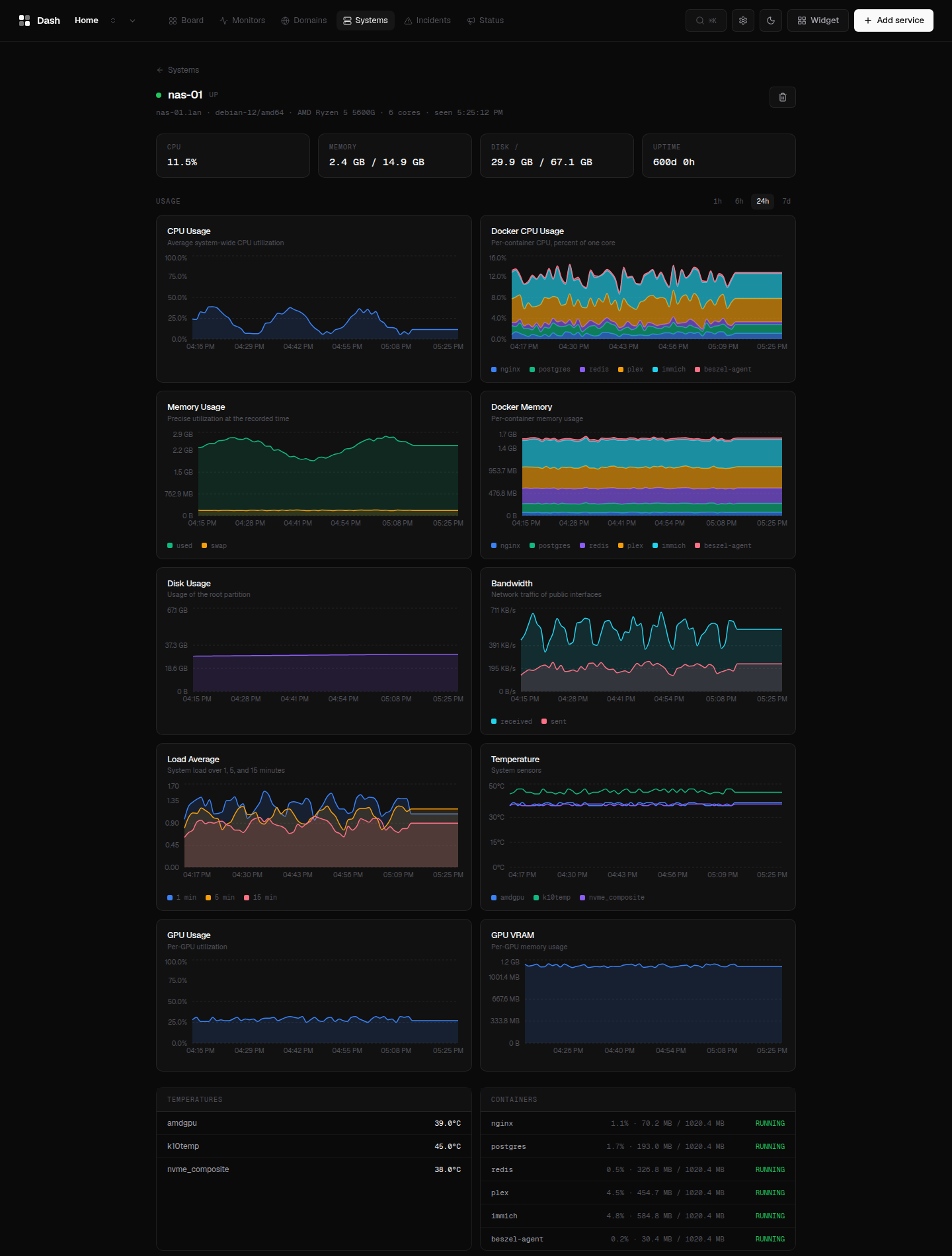This screenshot has width=952, height=1256.
Task: Set usage range to 6h
Action: point(739,201)
